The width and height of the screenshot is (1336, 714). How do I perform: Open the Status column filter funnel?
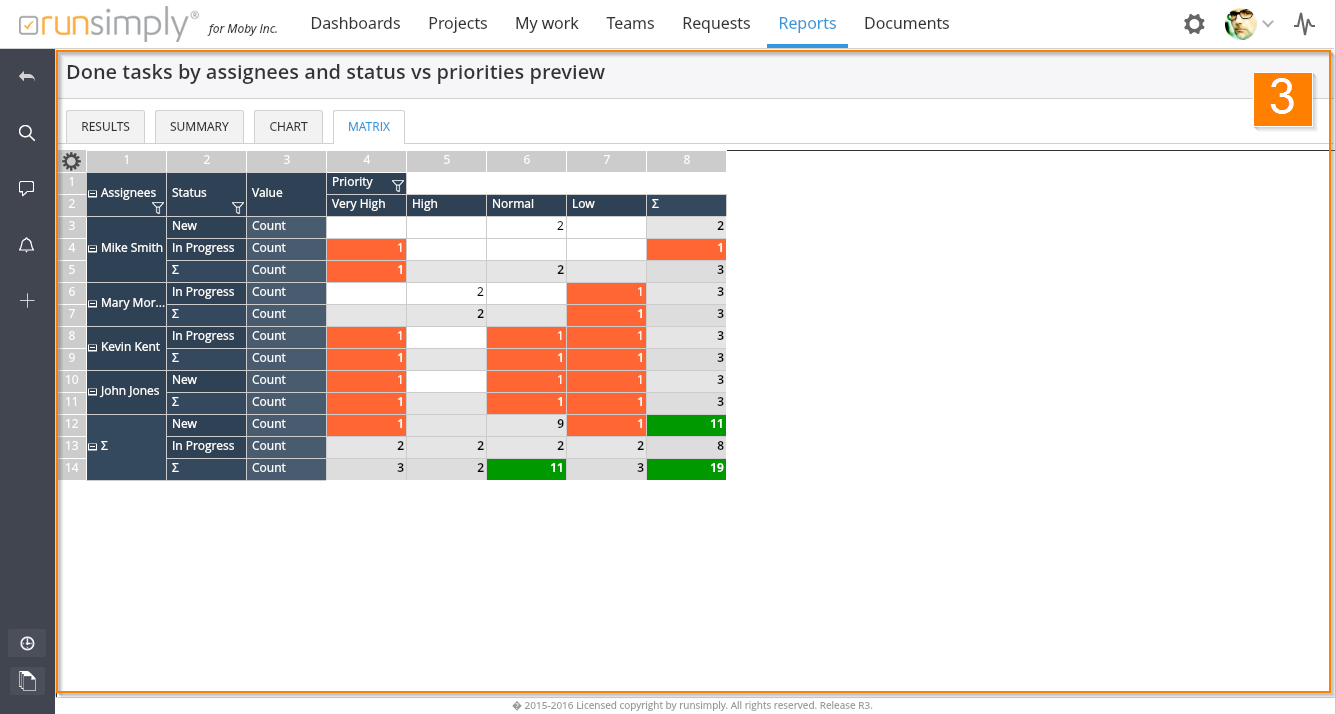coord(237,208)
